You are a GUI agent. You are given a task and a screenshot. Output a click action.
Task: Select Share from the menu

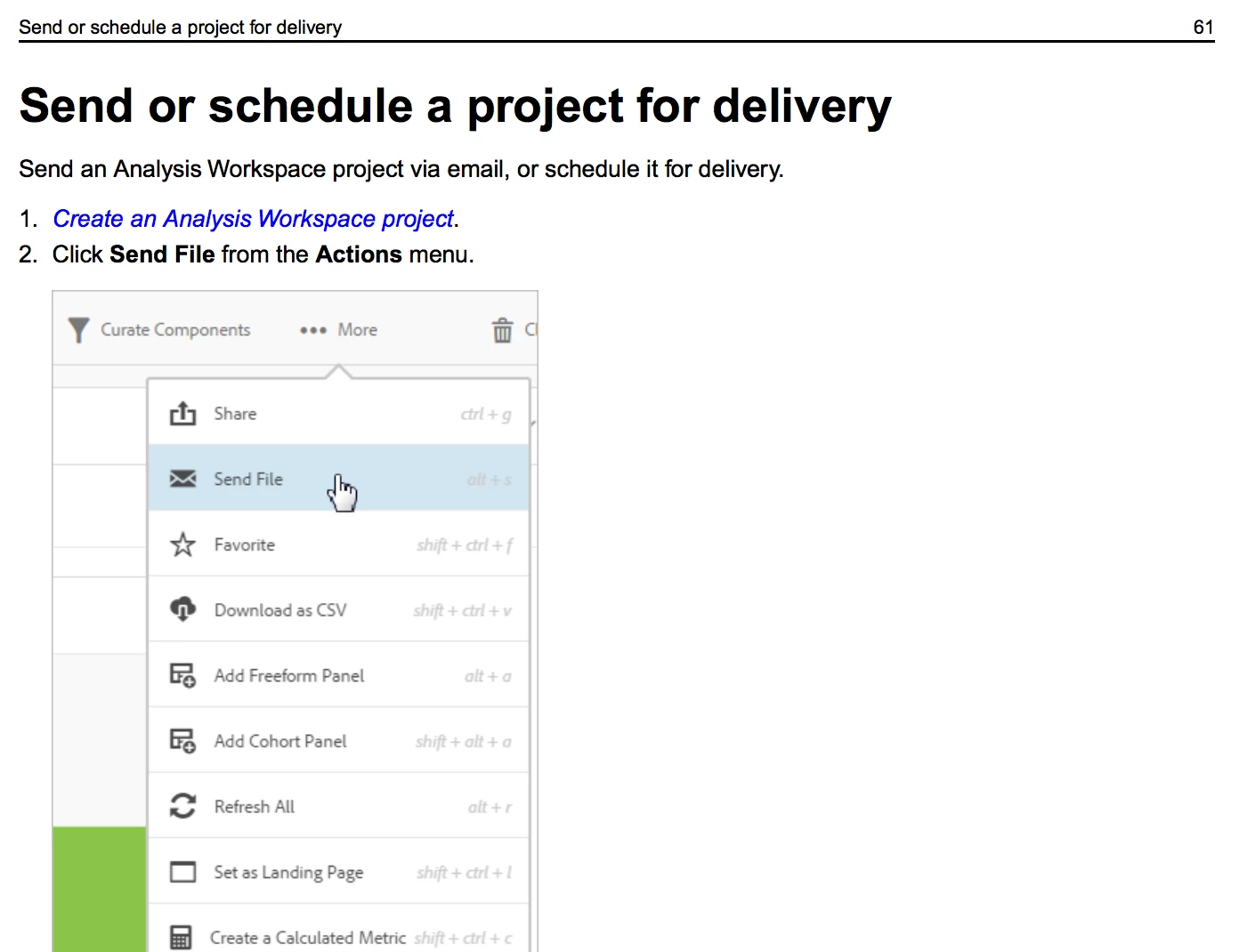[x=339, y=413]
